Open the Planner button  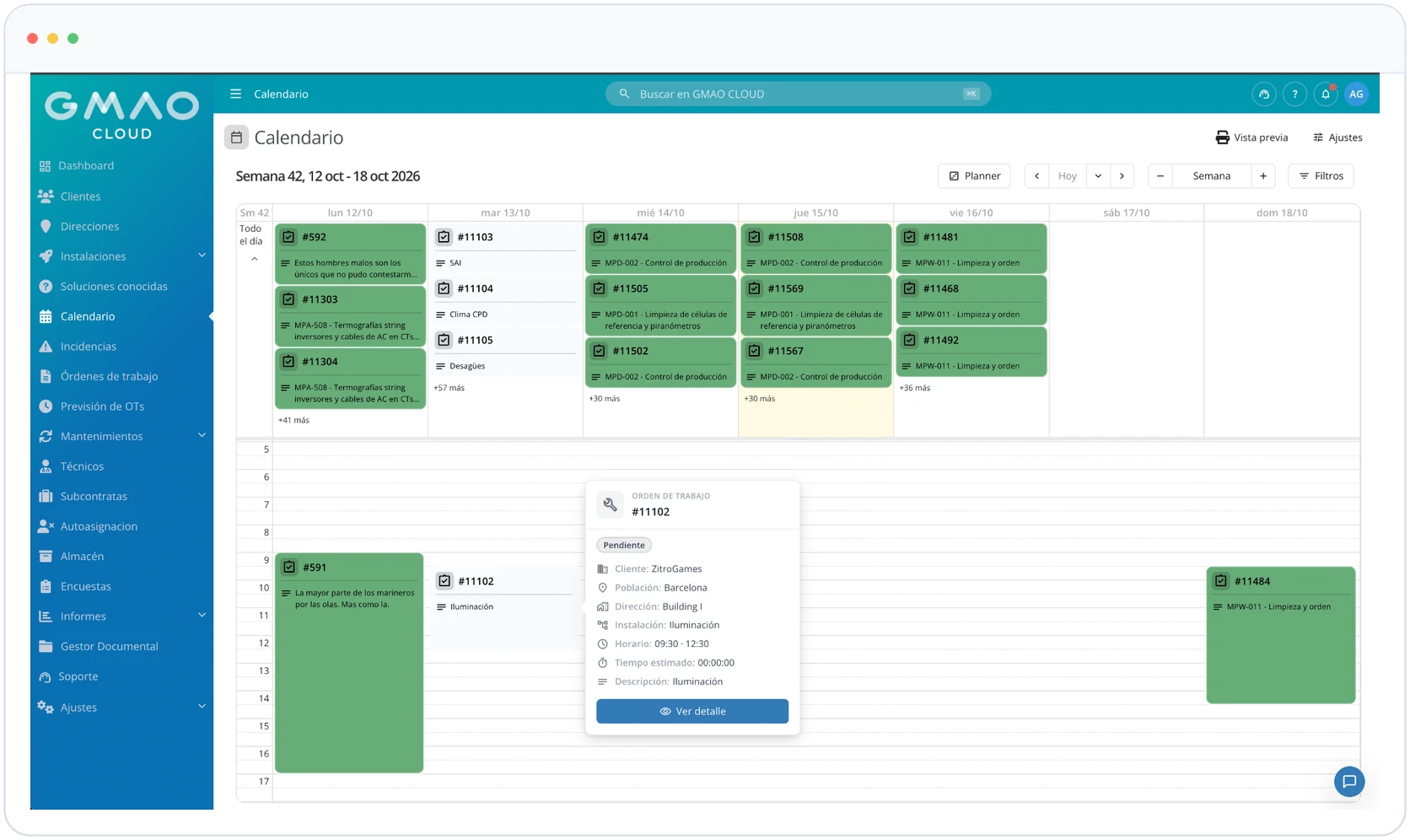[974, 176]
